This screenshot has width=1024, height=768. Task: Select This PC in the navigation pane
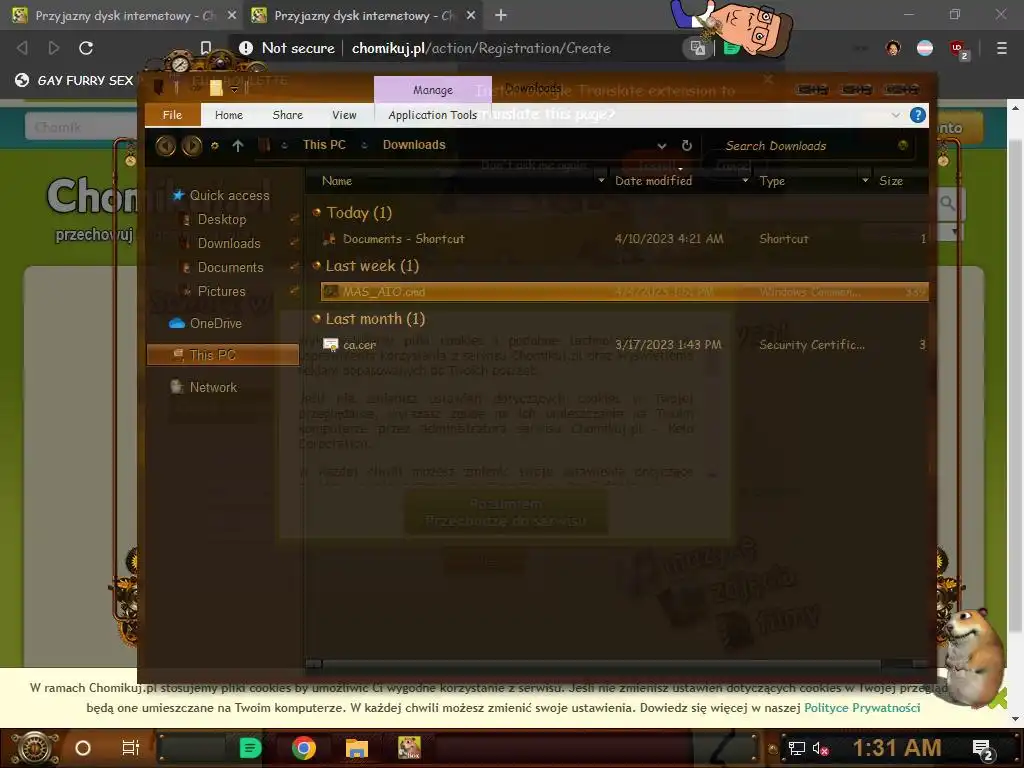tap(223, 355)
